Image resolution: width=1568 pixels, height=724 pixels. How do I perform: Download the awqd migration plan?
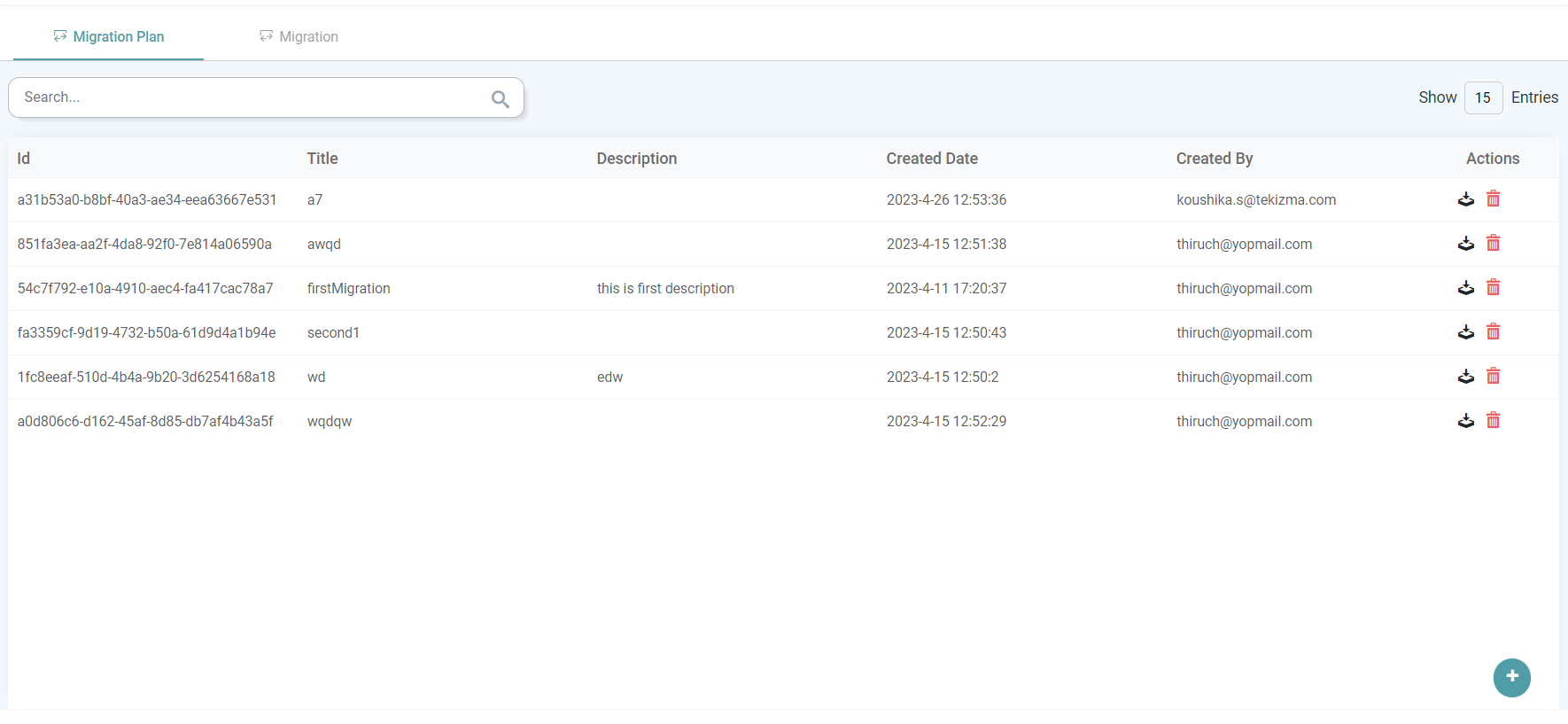pos(1465,244)
